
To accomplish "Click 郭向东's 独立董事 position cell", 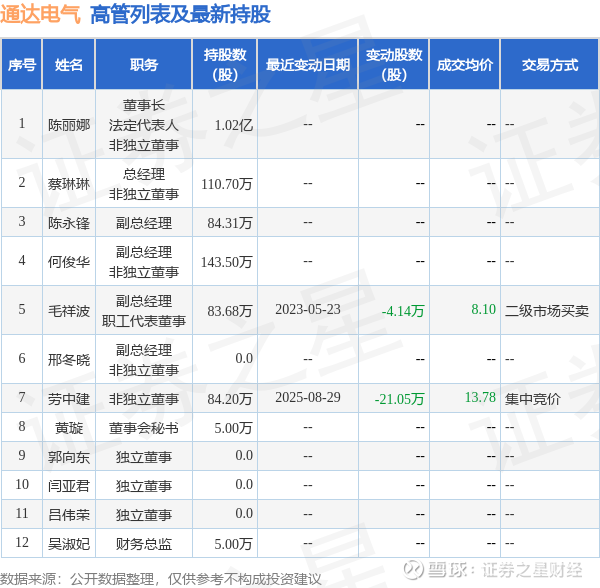I will (x=143, y=457).
